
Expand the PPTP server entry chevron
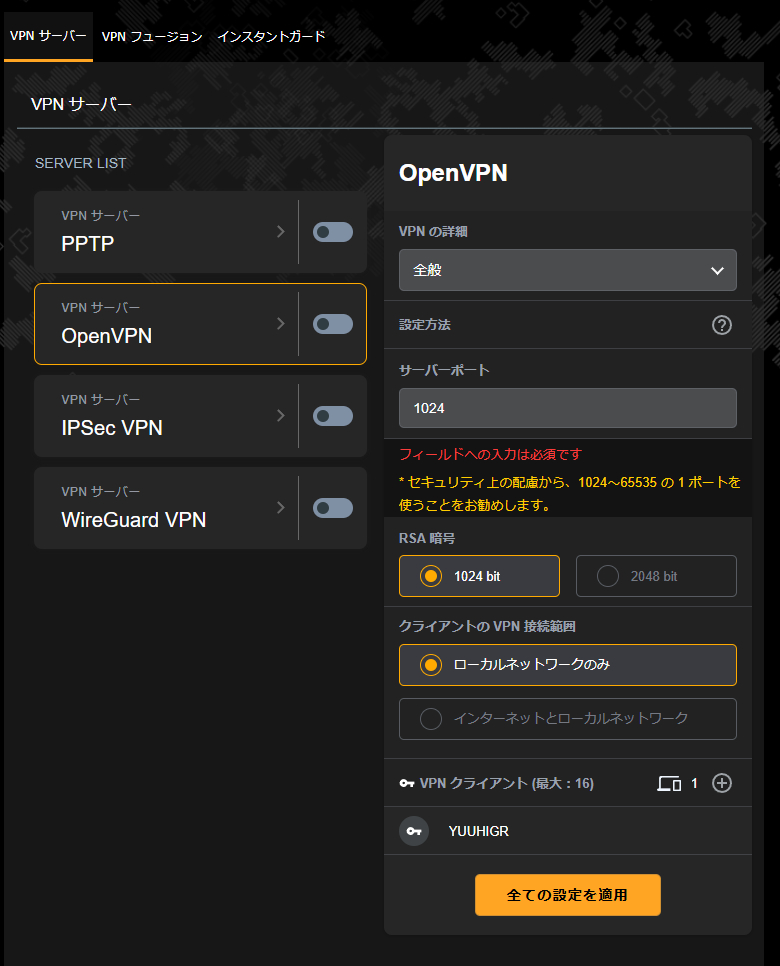pyautogui.click(x=281, y=232)
